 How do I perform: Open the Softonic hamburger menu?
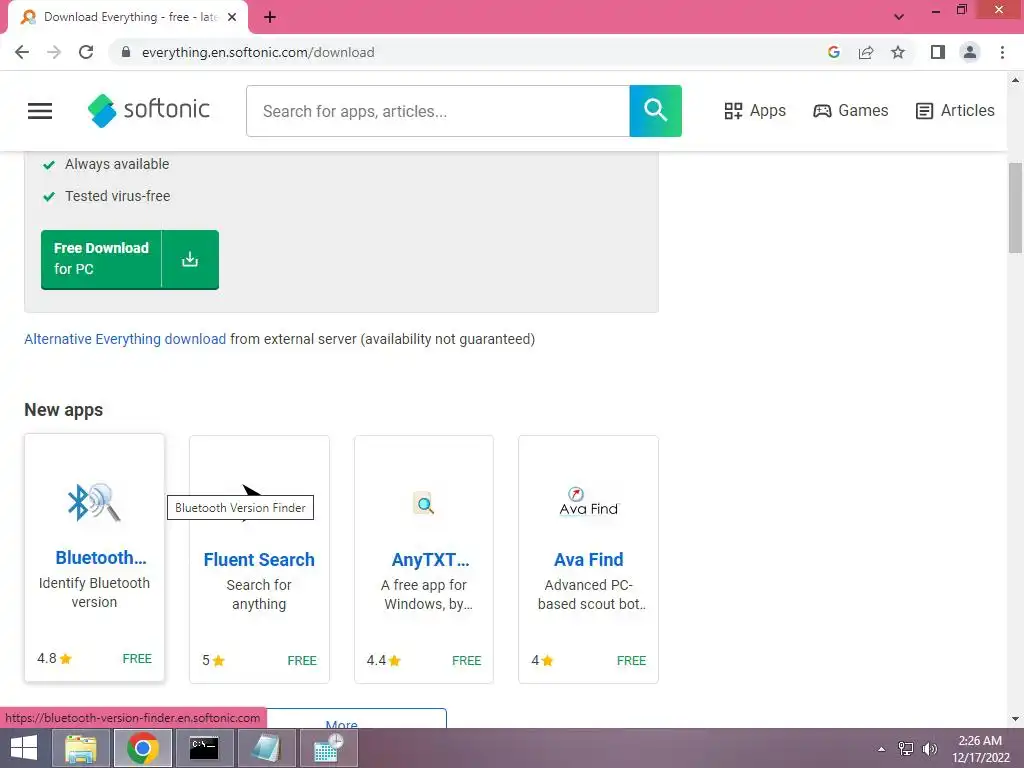coord(40,110)
